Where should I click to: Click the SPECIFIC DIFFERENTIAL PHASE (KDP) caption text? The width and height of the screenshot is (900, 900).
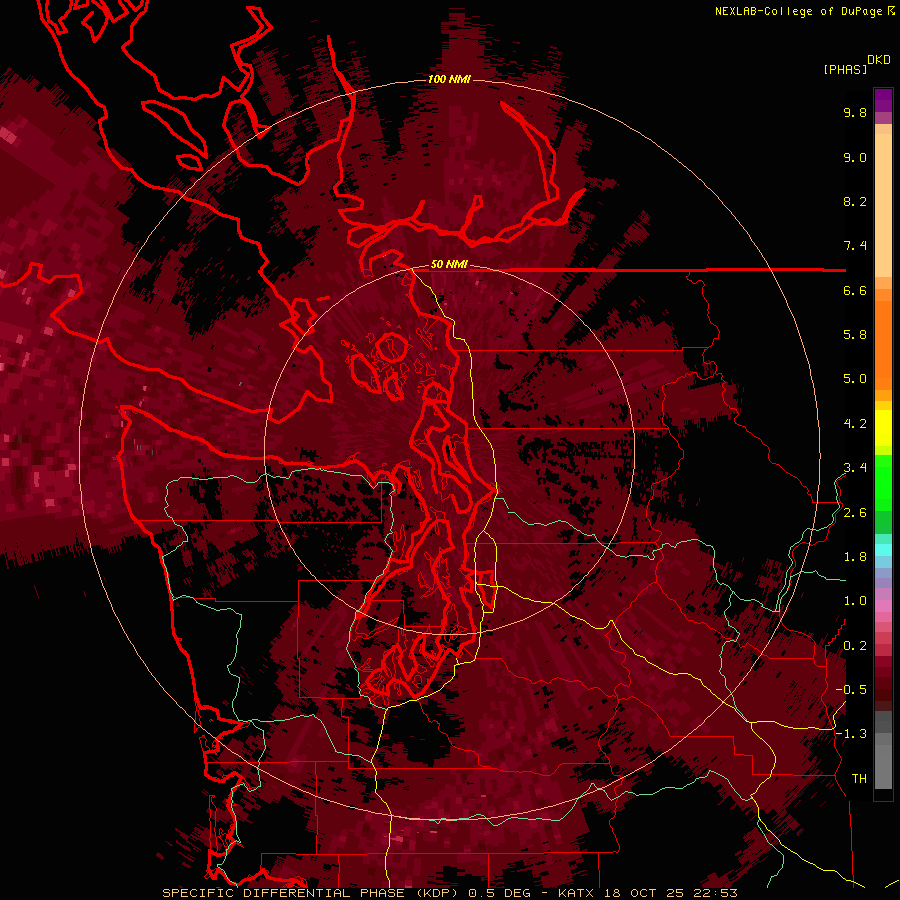312,893
